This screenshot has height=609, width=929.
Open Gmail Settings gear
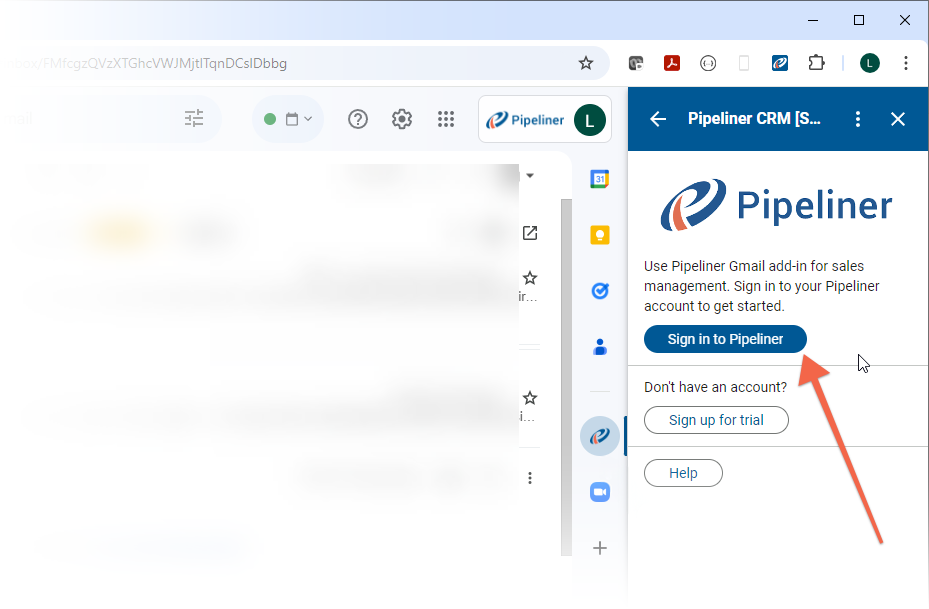402,119
